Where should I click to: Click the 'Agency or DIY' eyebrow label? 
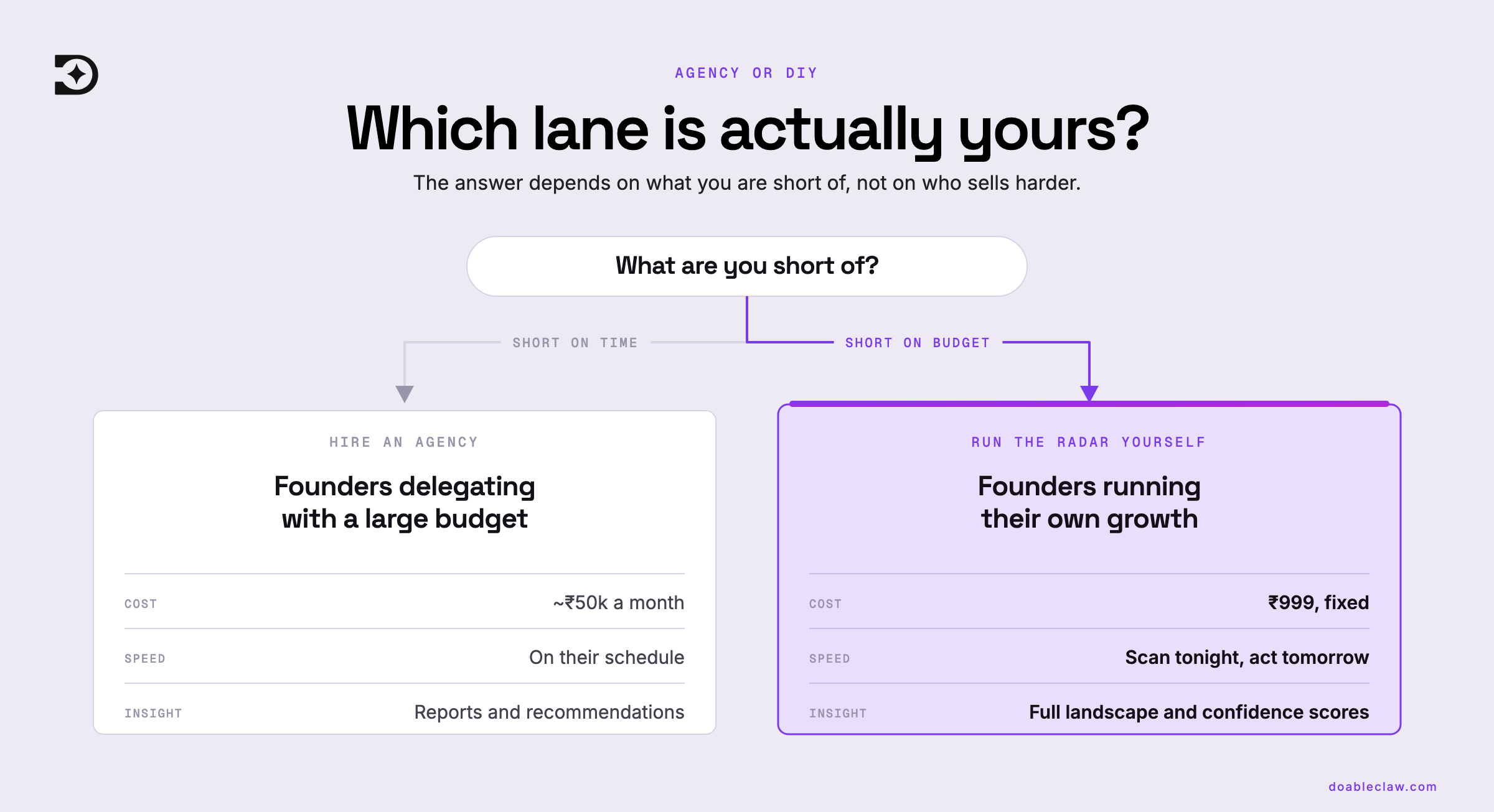(746, 73)
